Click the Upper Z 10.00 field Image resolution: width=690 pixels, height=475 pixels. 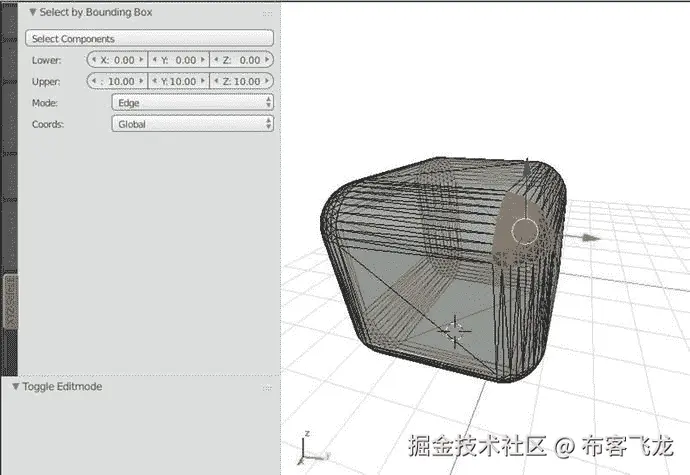tap(242, 81)
